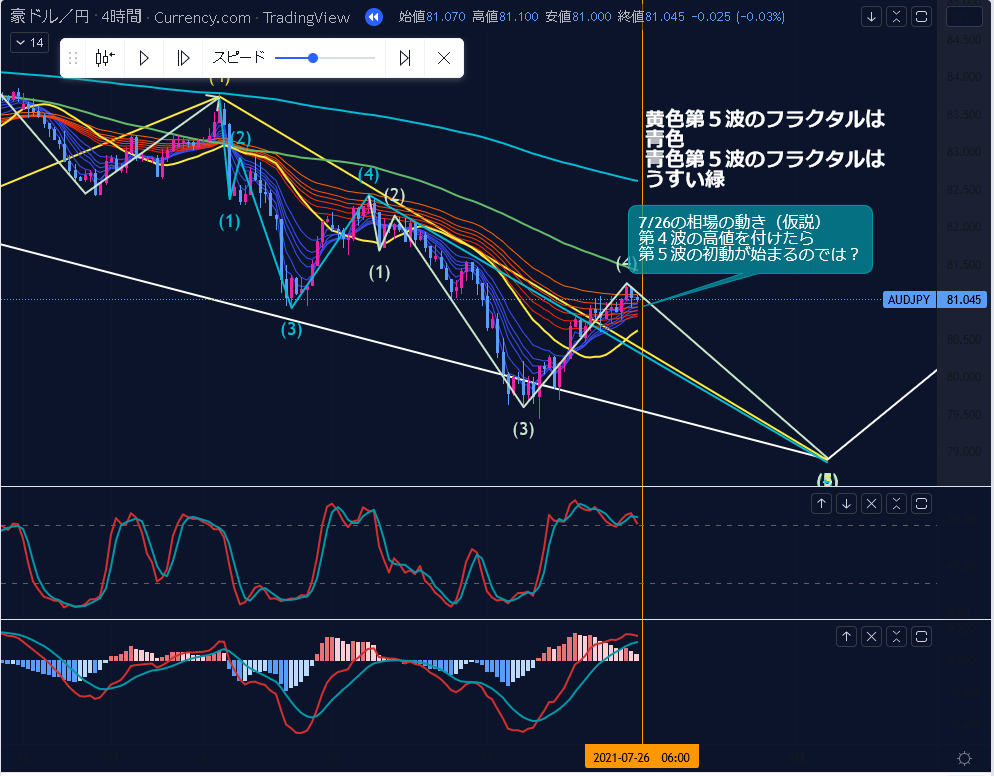Step forward one bar in replay
The image size is (994, 776).
[182, 58]
